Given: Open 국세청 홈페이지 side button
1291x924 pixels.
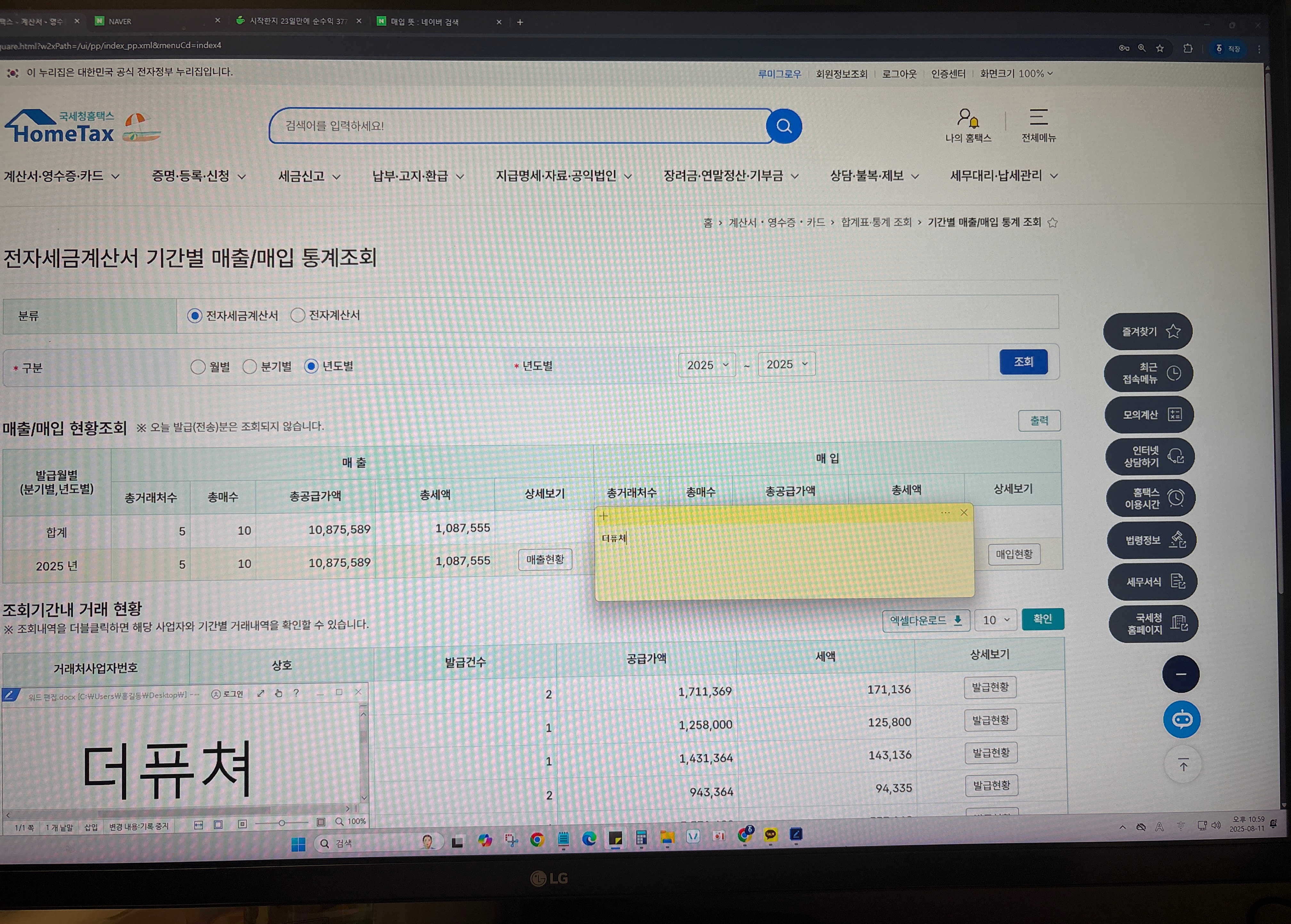Looking at the screenshot, I should (x=1153, y=624).
